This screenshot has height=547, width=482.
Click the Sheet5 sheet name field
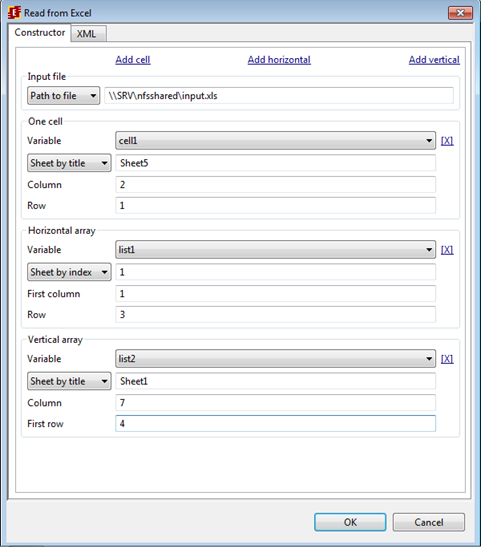[x=275, y=163]
